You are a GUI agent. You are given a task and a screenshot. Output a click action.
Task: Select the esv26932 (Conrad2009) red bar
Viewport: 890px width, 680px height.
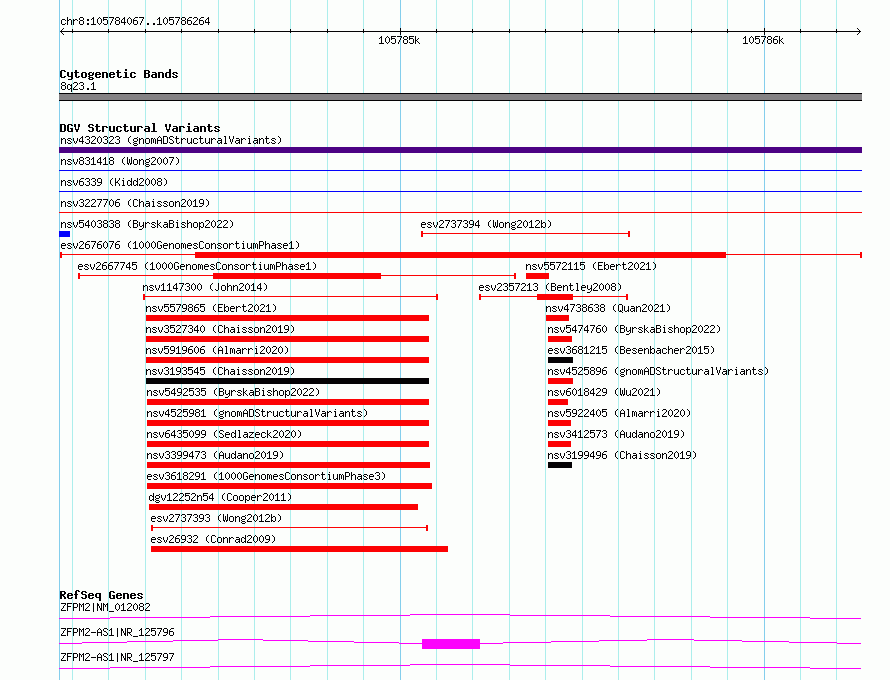point(299,549)
